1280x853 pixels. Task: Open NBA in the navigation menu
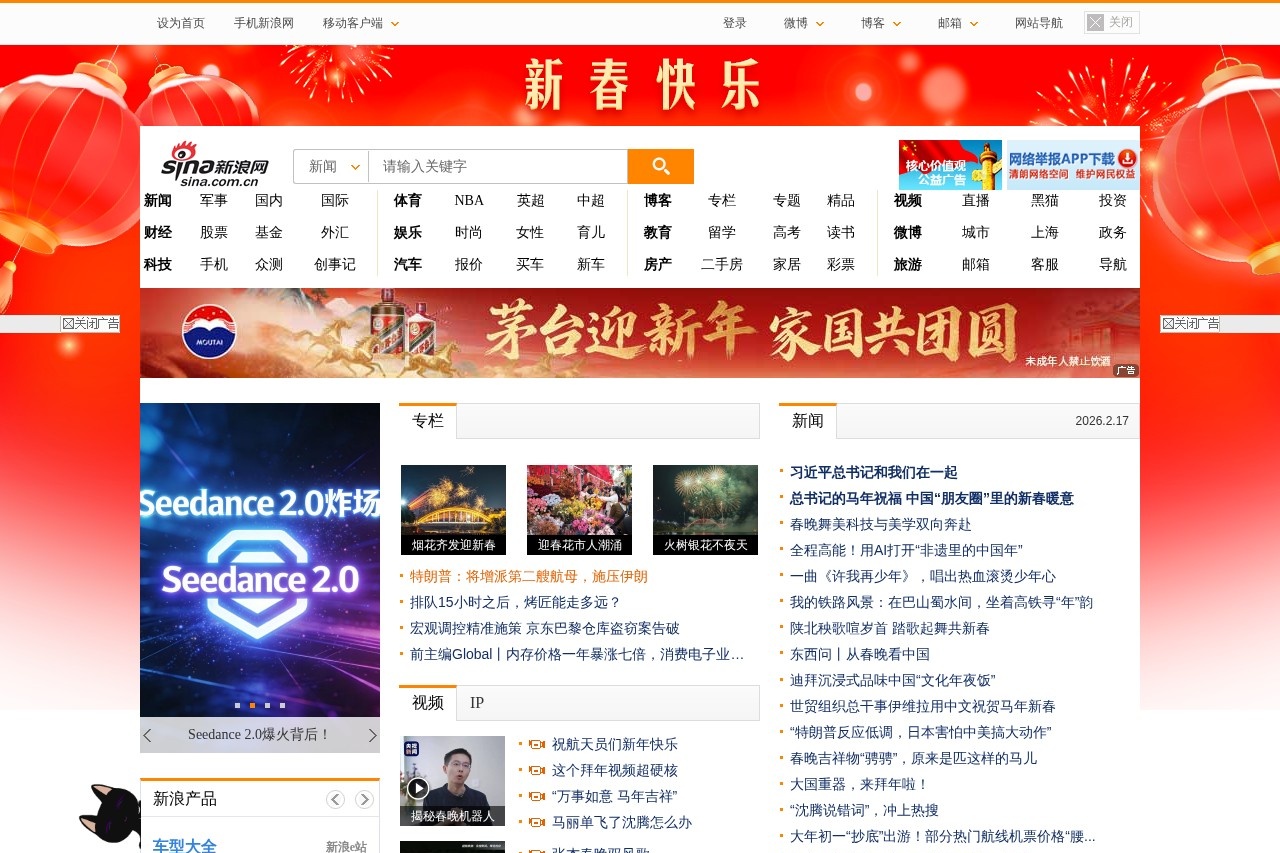click(x=469, y=200)
